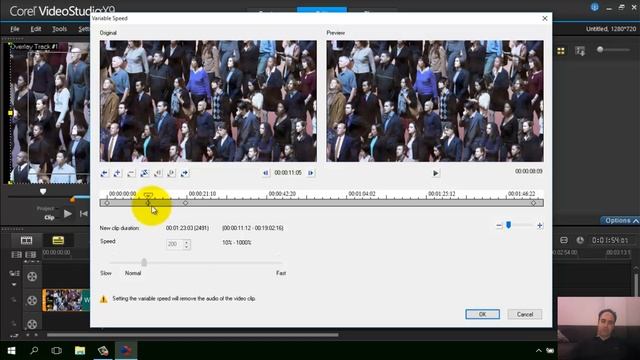Click second overlay track reel icon
This screenshot has height=360, width=640.
tap(32, 324)
